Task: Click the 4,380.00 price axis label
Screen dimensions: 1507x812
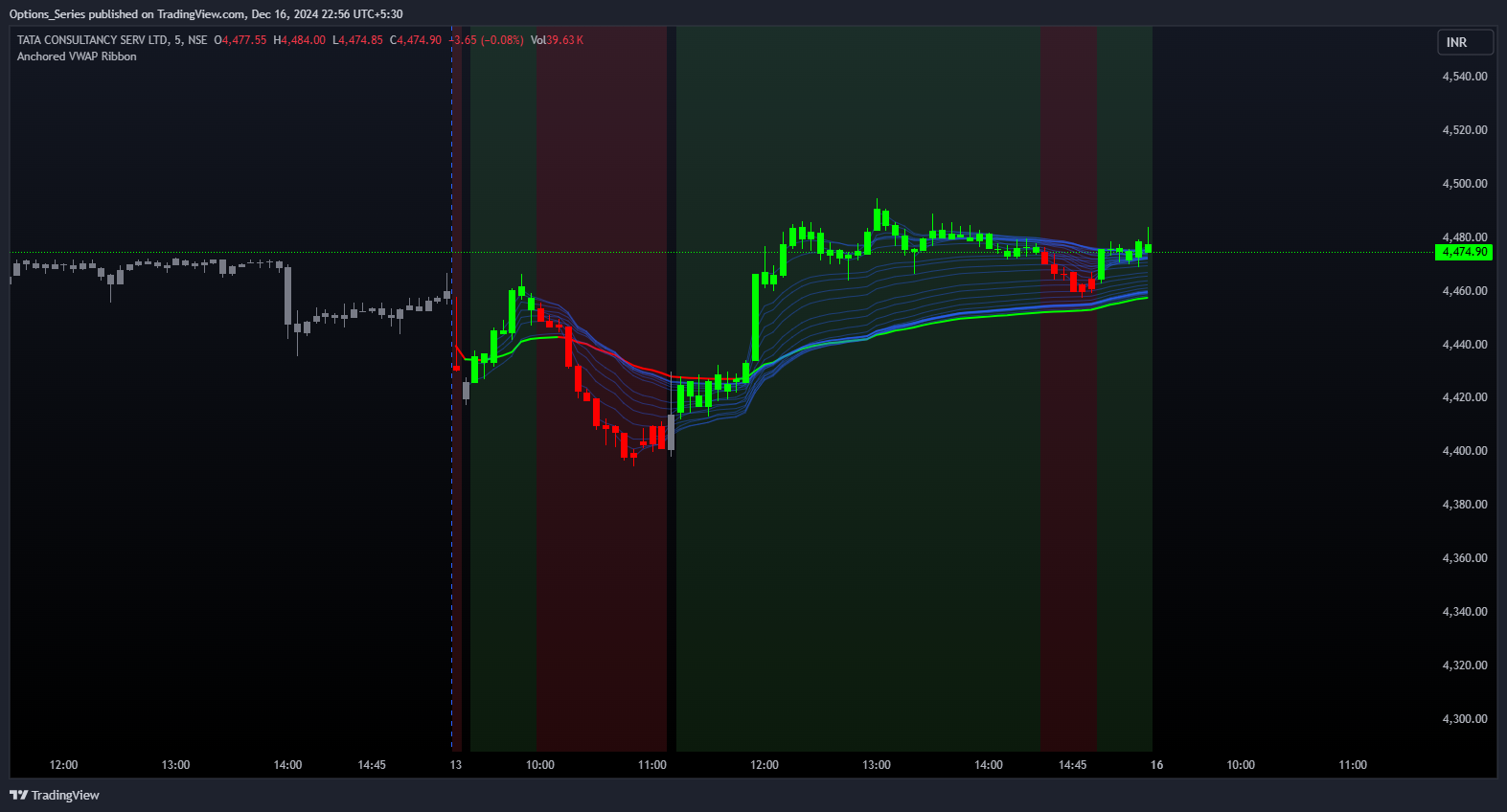Action: click(1465, 505)
